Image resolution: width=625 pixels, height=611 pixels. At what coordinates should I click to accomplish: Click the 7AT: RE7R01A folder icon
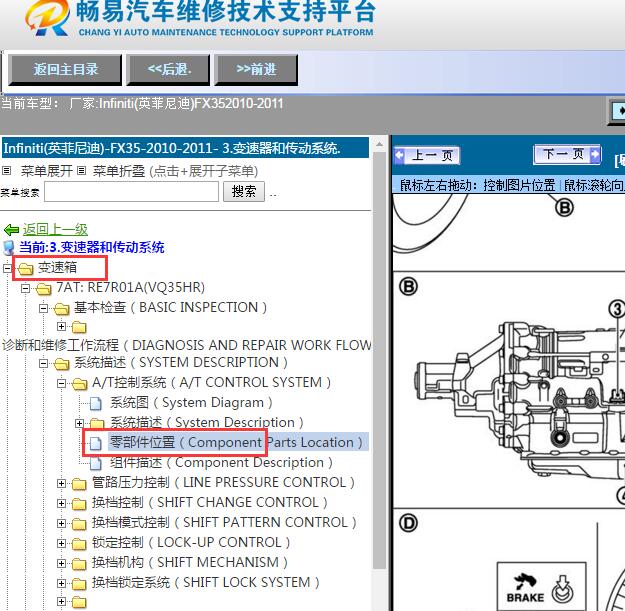pyautogui.click(x=43, y=289)
